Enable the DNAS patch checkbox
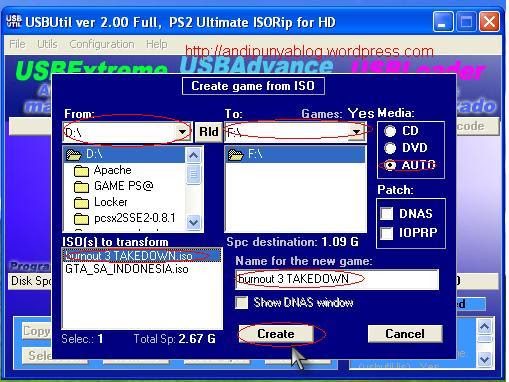The image size is (509, 382). [387, 213]
